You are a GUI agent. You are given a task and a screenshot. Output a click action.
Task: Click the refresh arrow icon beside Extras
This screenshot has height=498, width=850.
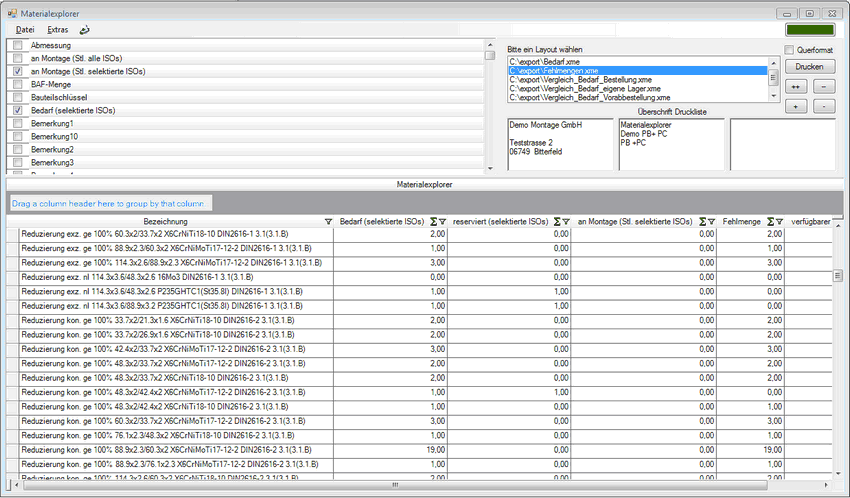pyautogui.click(x=85, y=30)
